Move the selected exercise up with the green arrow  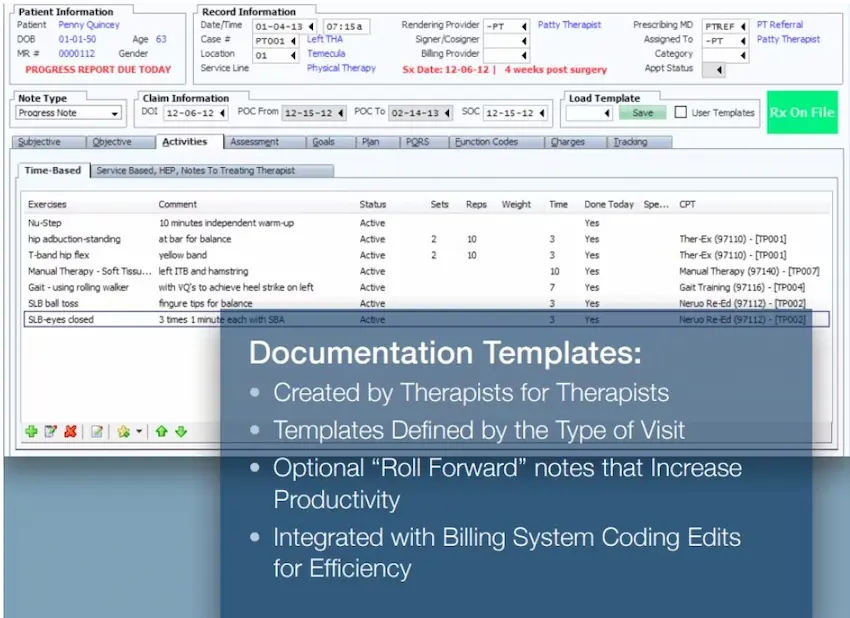[x=162, y=431]
